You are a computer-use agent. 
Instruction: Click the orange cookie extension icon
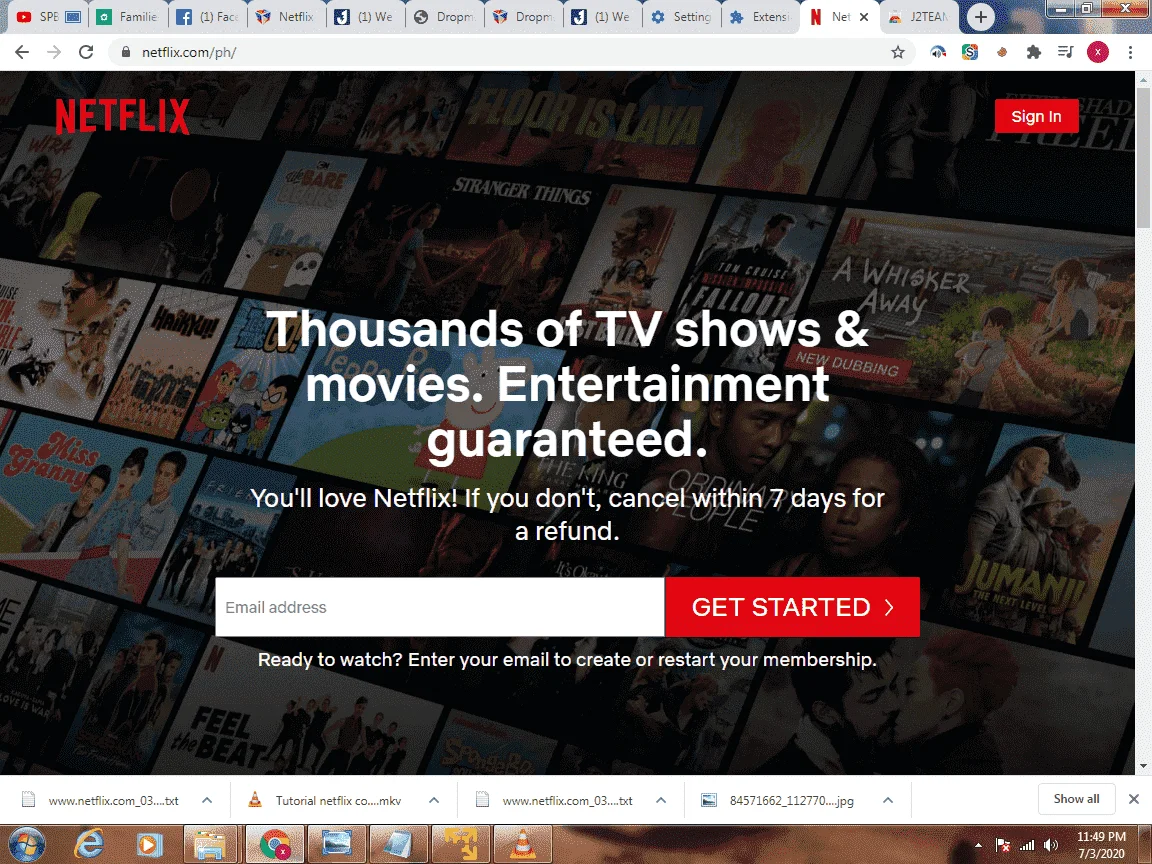point(1002,52)
